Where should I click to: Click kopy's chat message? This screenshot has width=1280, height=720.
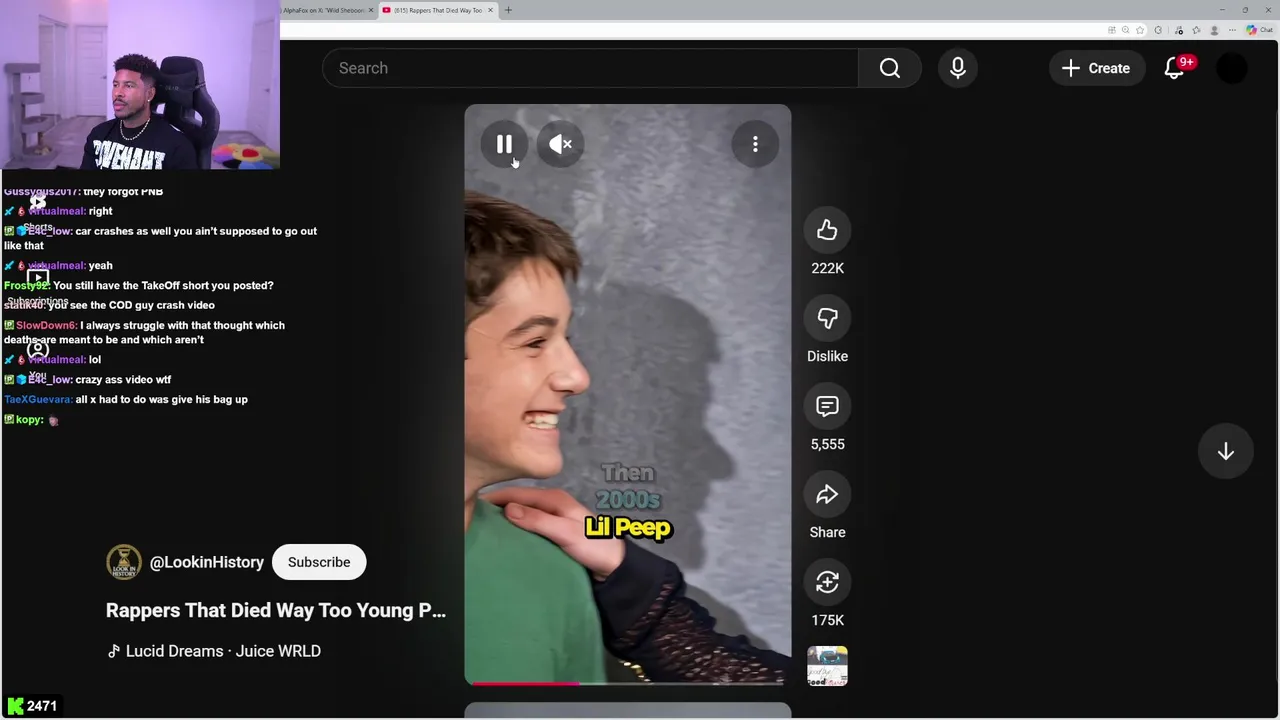pyautogui.click(x=32, y=420)
